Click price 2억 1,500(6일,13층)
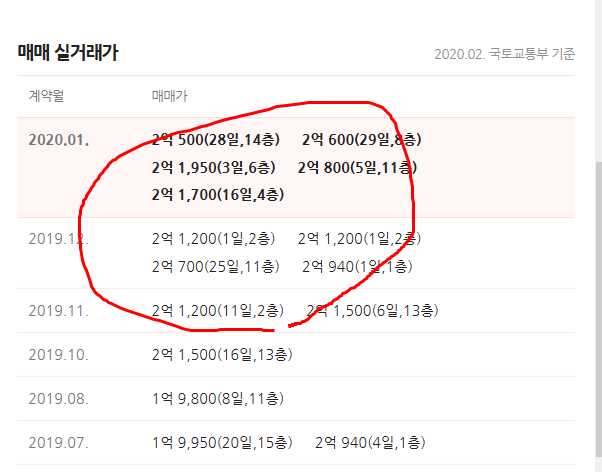This screenshot has height=472, width=602. point(372,311)
